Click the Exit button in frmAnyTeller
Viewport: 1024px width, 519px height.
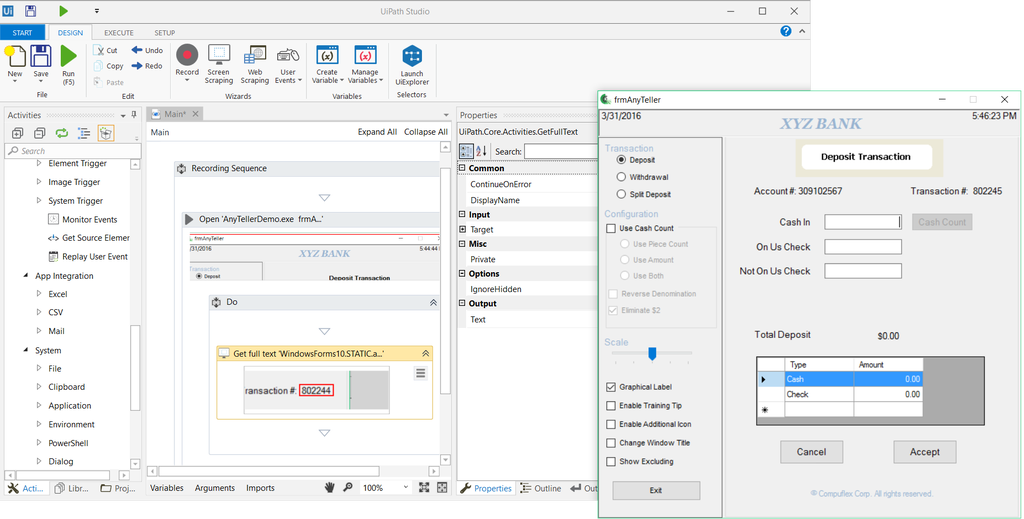tap(656, 490)
